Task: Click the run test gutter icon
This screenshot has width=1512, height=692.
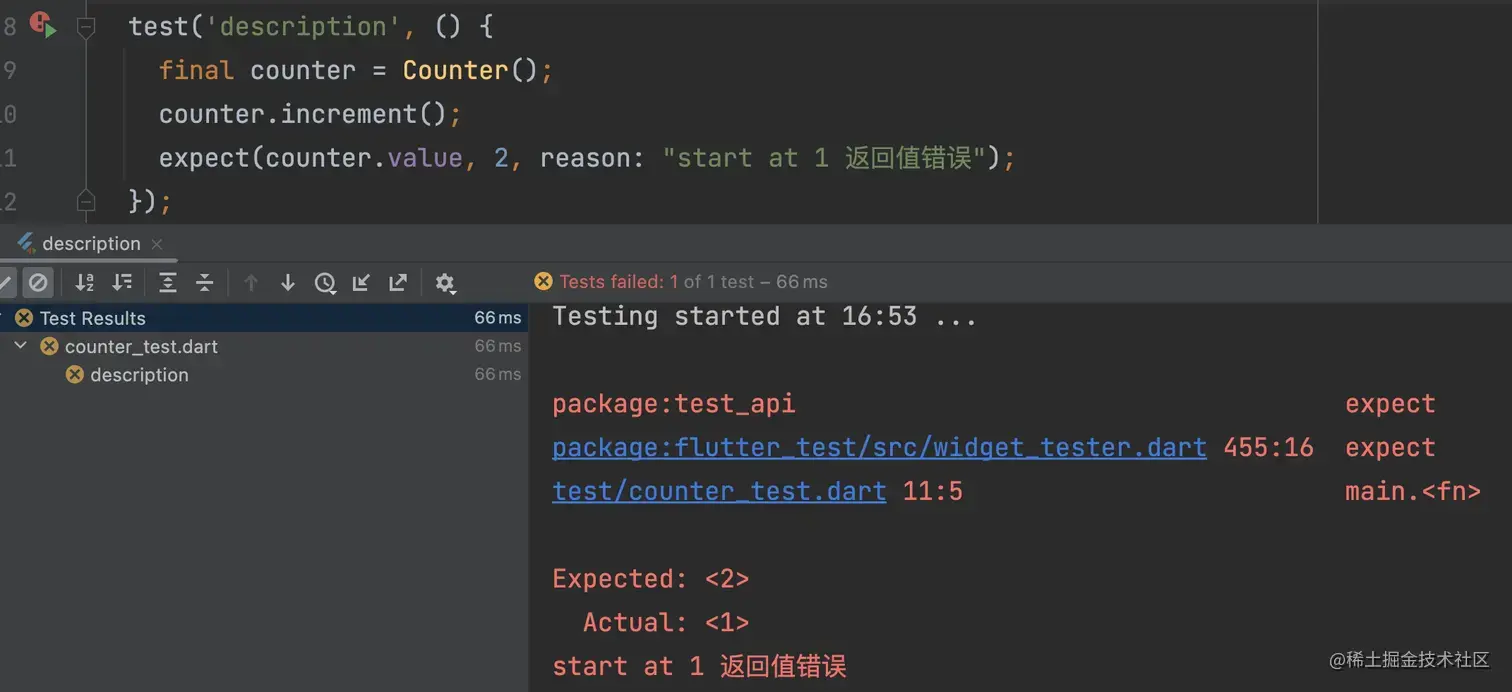Action: point(42,24)
